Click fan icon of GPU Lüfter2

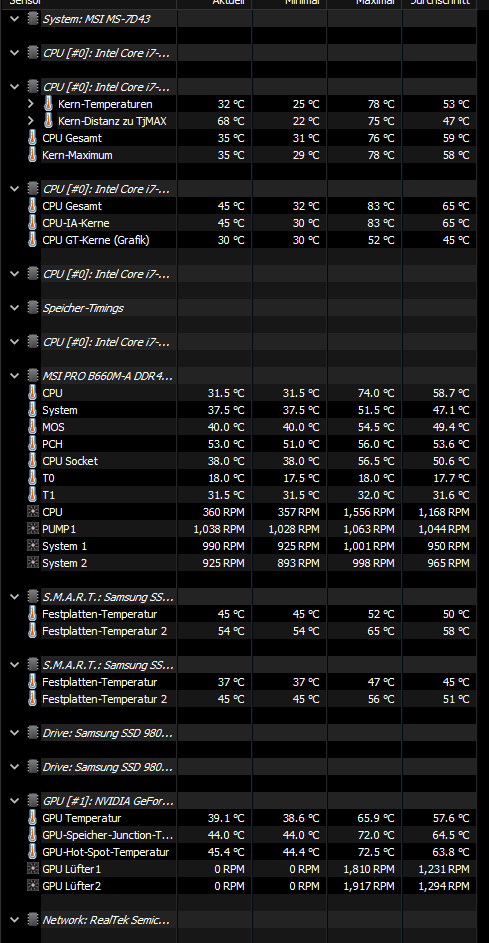tap(32, 886)
